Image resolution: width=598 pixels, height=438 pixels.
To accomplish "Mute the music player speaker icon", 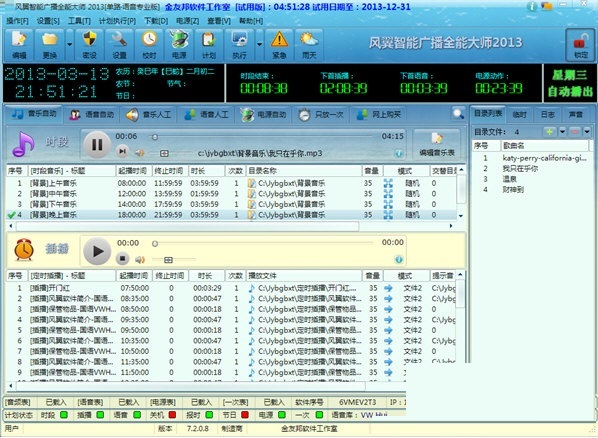I will click(140, 153).
